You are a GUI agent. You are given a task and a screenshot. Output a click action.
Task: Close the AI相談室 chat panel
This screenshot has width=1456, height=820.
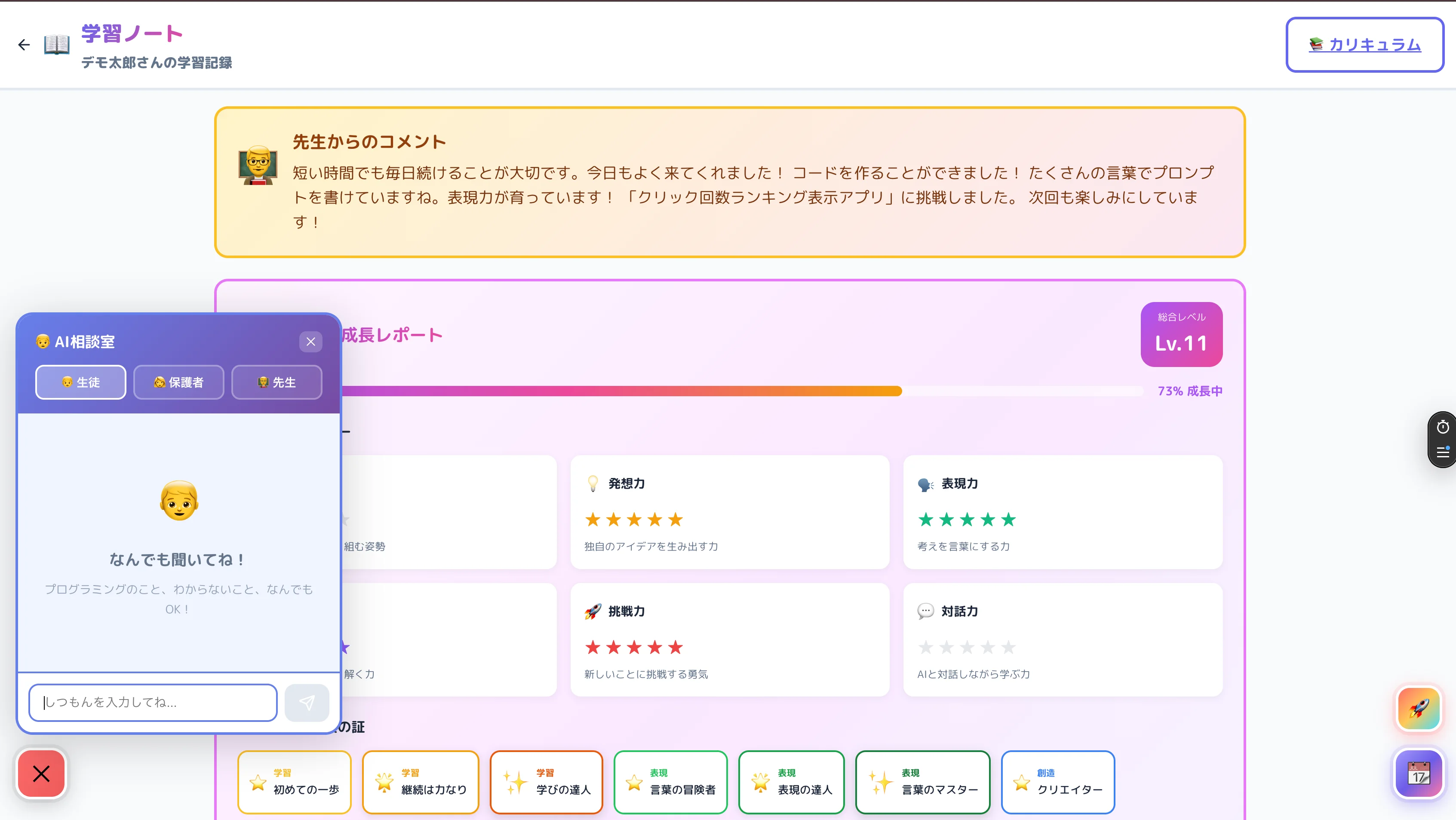point(310,342)
